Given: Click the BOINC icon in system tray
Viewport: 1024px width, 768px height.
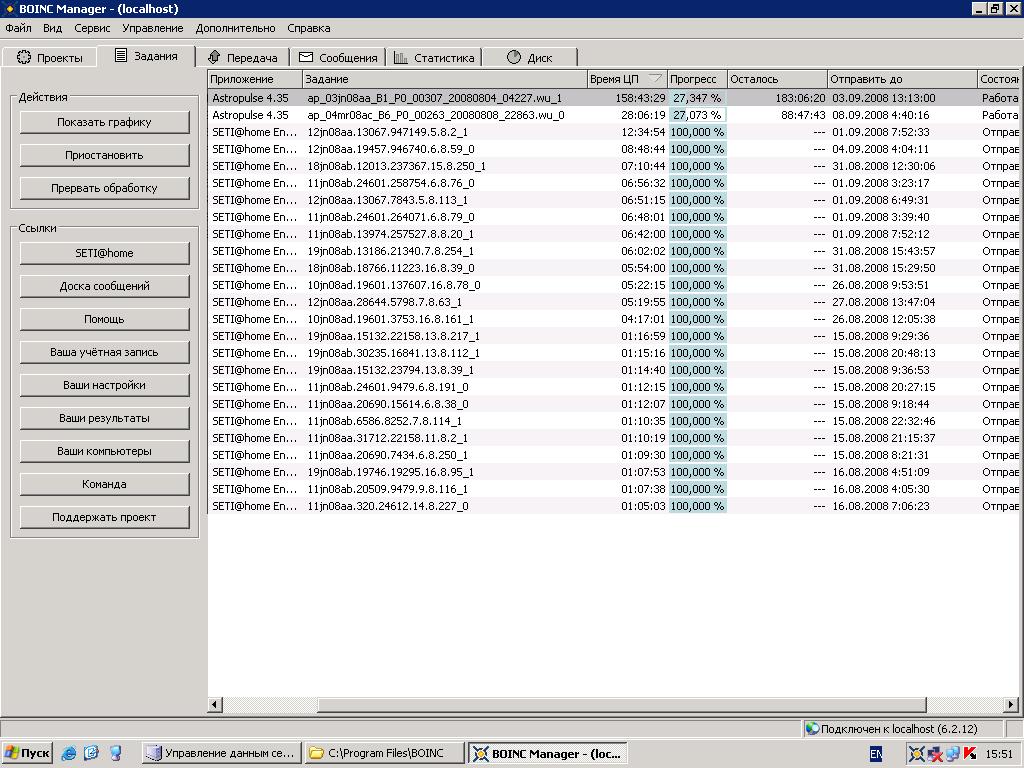Looking at the screenshot, I should pyautogui.click(x=916, y=754).
